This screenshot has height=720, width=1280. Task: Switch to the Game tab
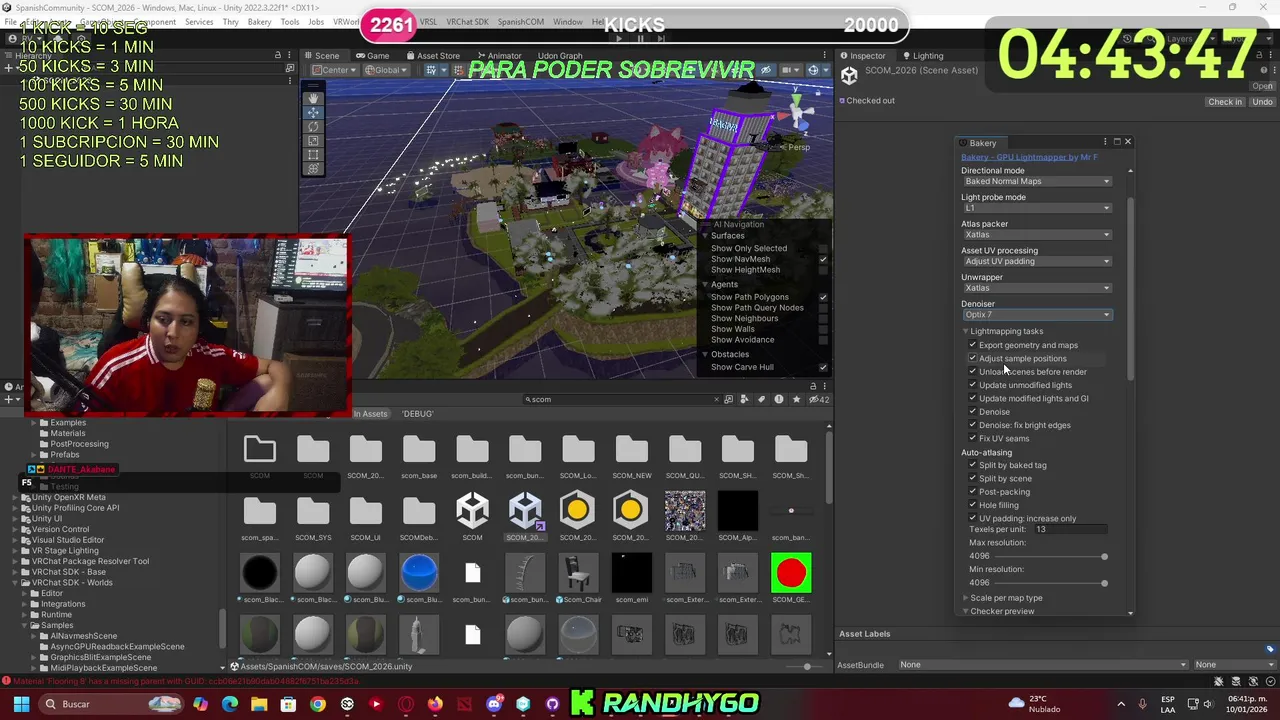tap(373, 56)
